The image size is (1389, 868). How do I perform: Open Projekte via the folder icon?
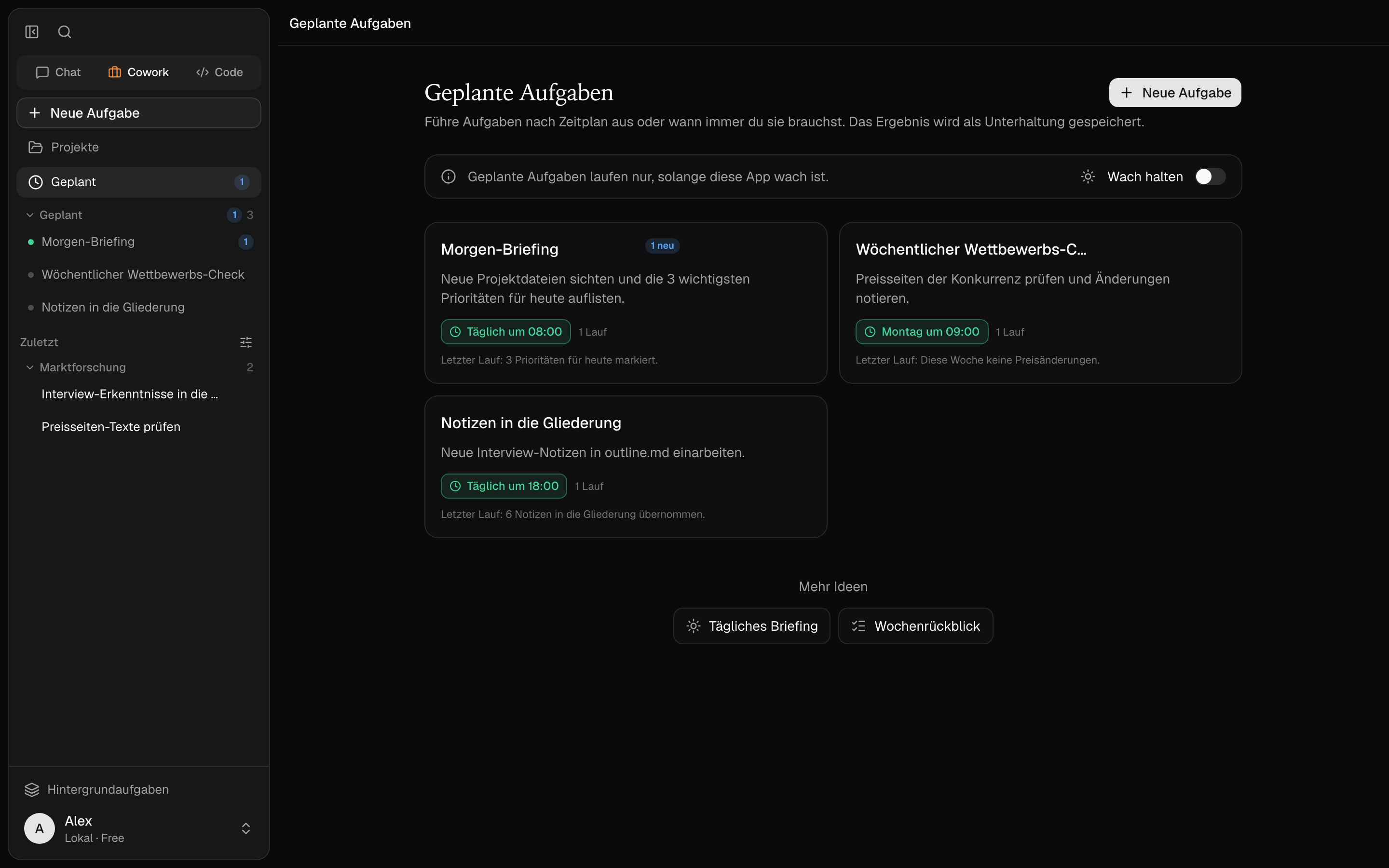36,148
